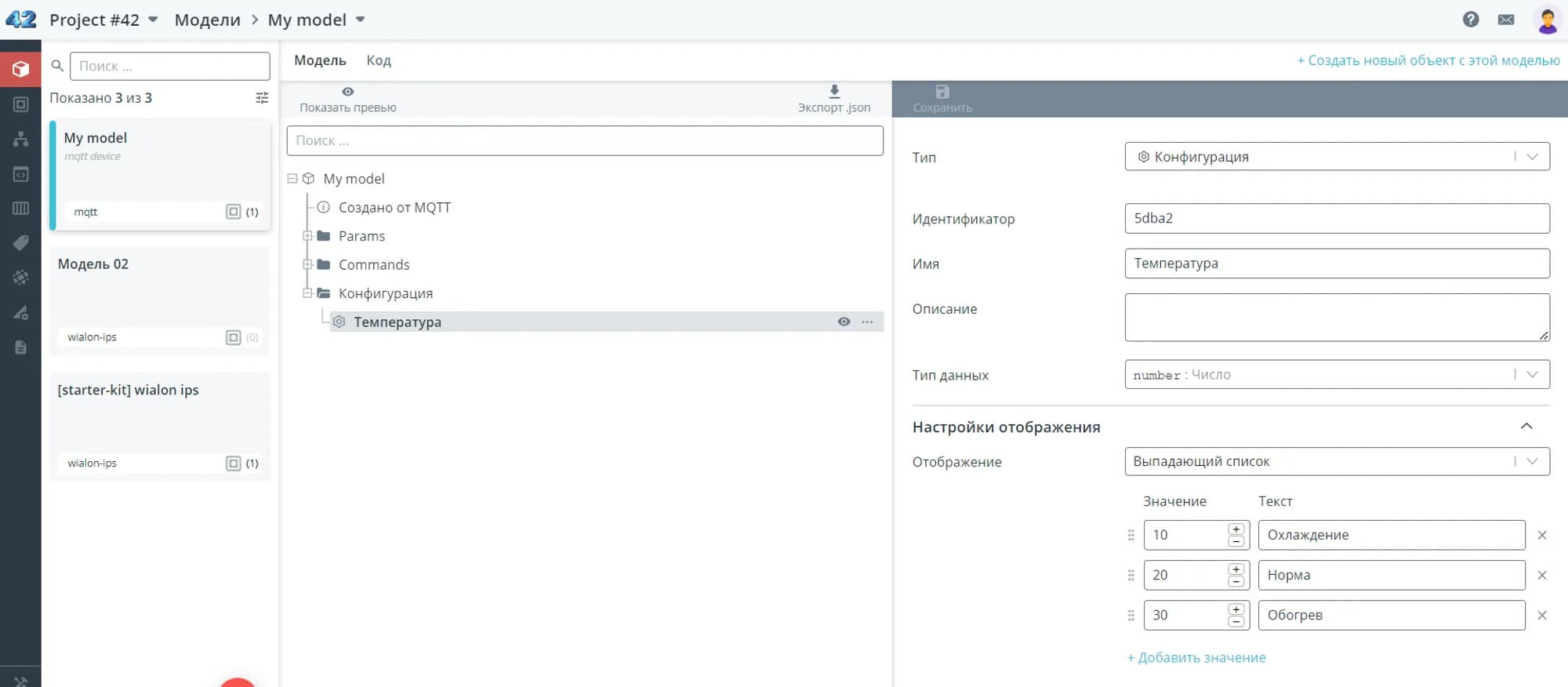Toggle visibility eye on Температура row

point(844,322)
